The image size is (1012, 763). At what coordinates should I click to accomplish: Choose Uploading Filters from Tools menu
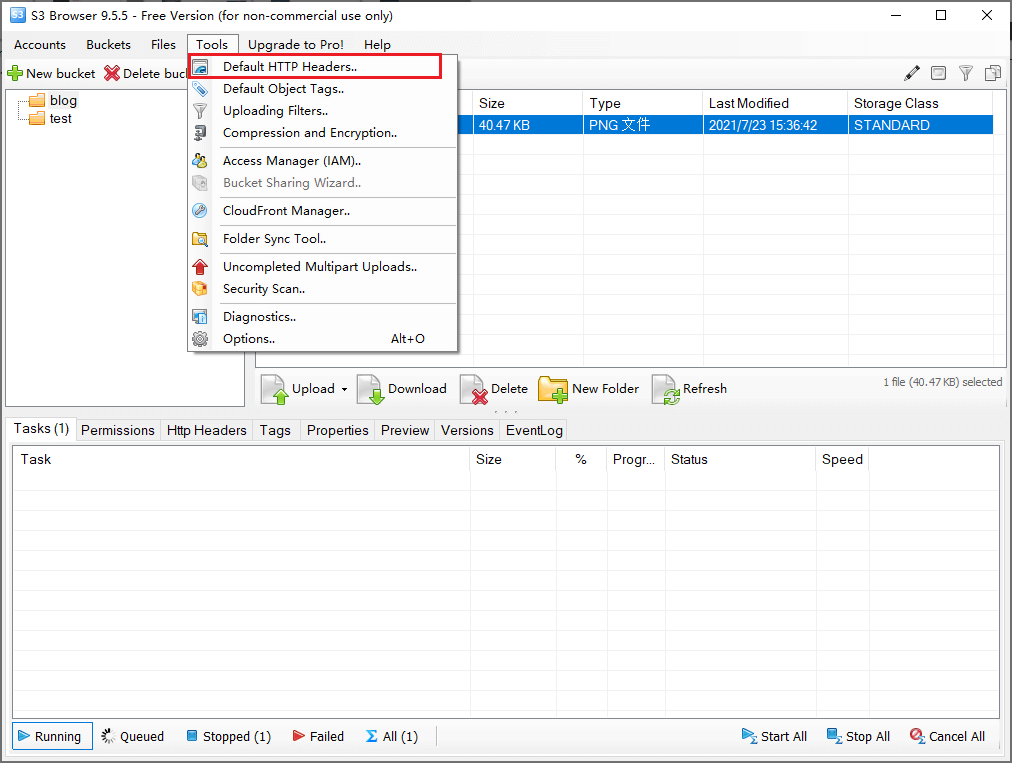coord(323,110)
